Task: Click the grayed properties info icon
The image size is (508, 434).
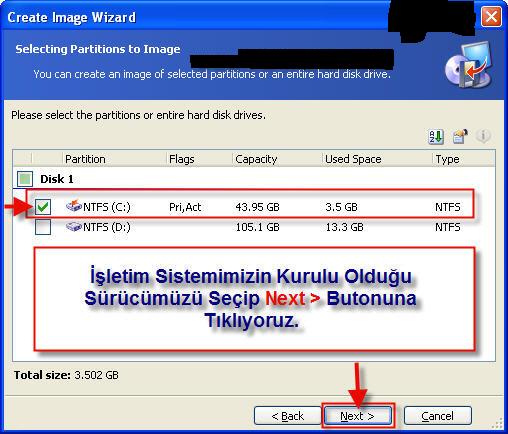Action: point(483,136)
